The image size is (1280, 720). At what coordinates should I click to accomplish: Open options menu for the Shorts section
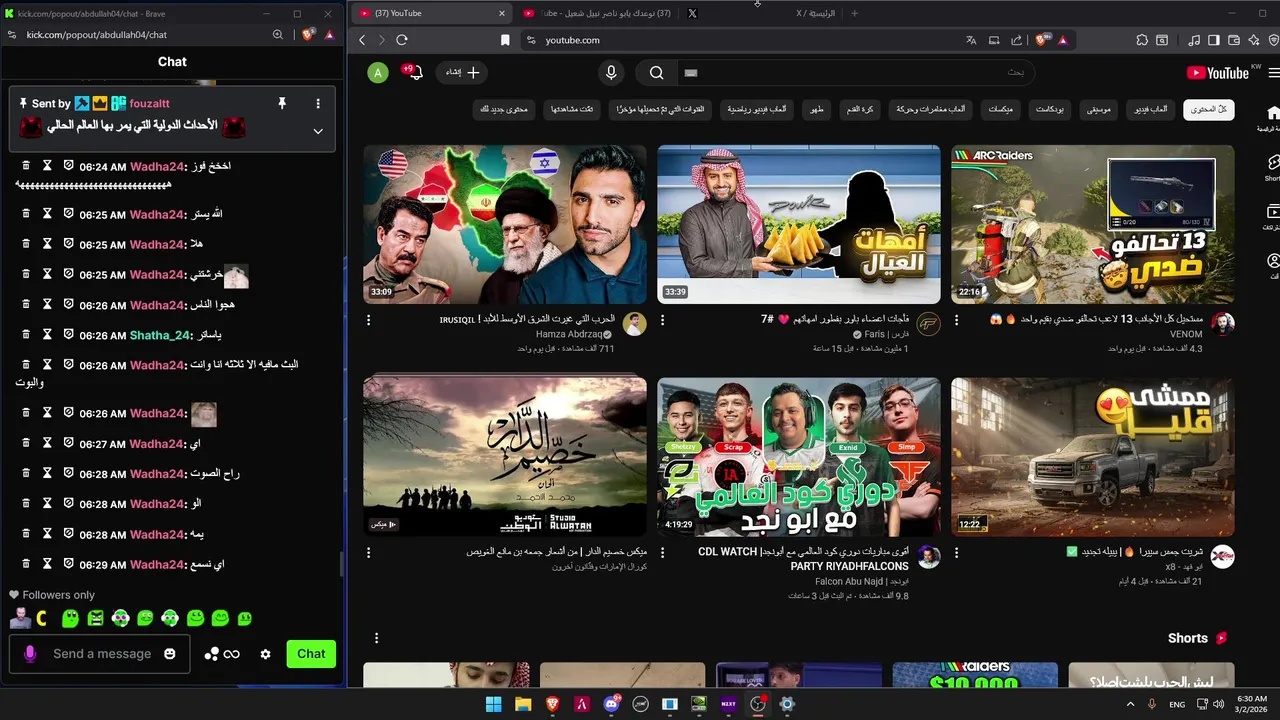coord(377,638)
